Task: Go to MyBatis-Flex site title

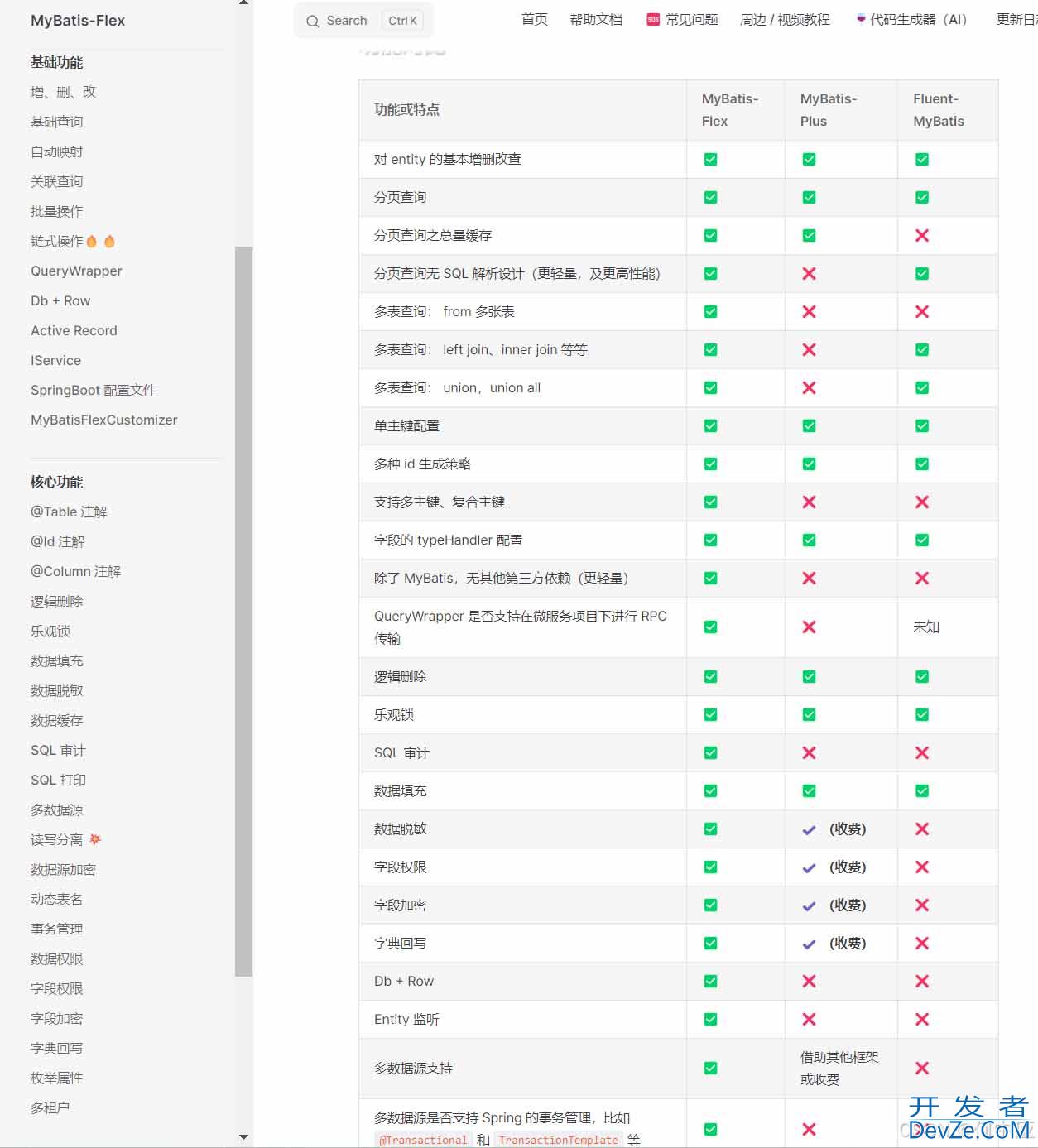Action: (x=78, y=21)
